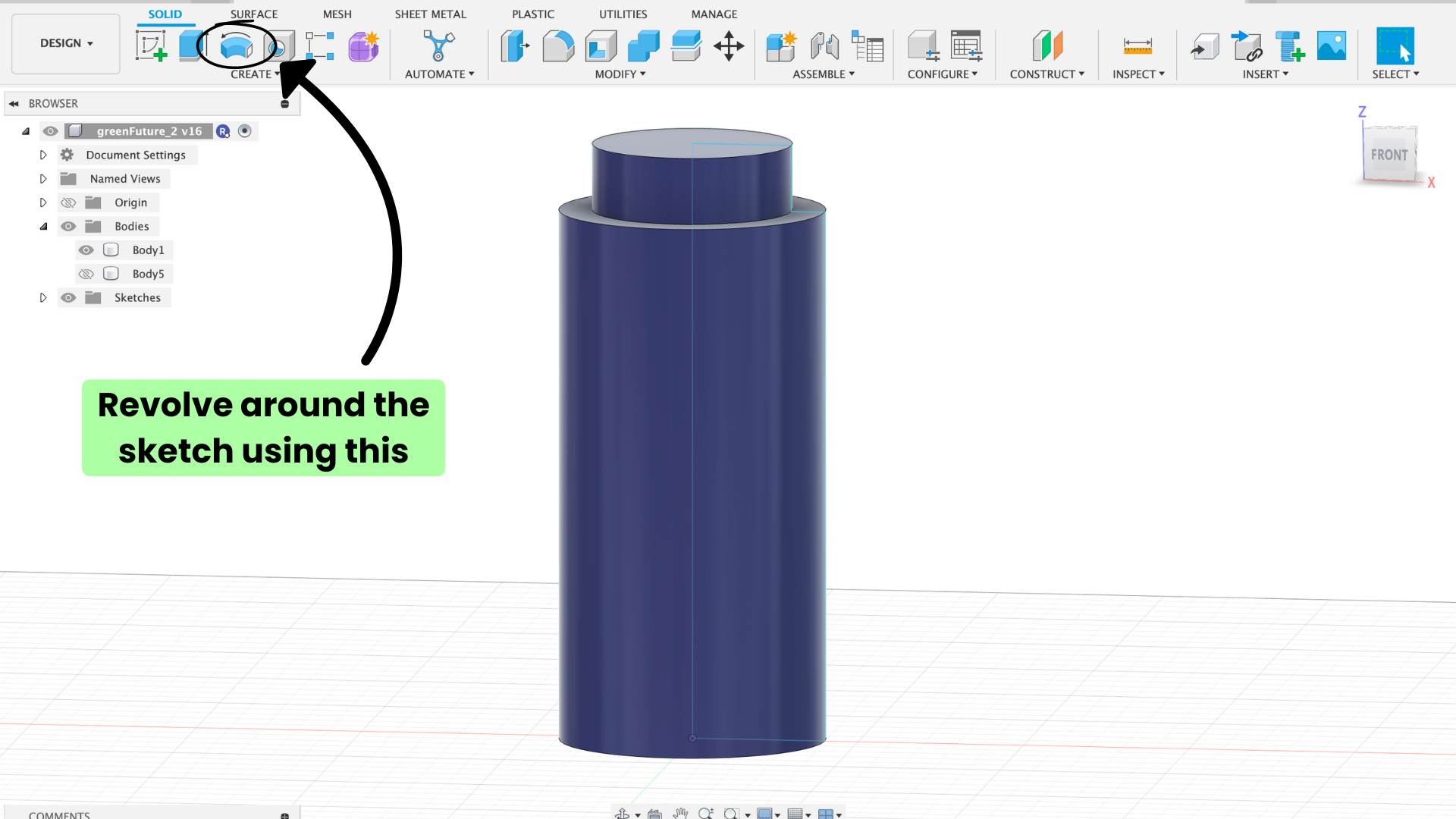Select the Fillet tool icon
Image resolution: width=1456 pixels, height=819 pixels.
tap(558, 46)
